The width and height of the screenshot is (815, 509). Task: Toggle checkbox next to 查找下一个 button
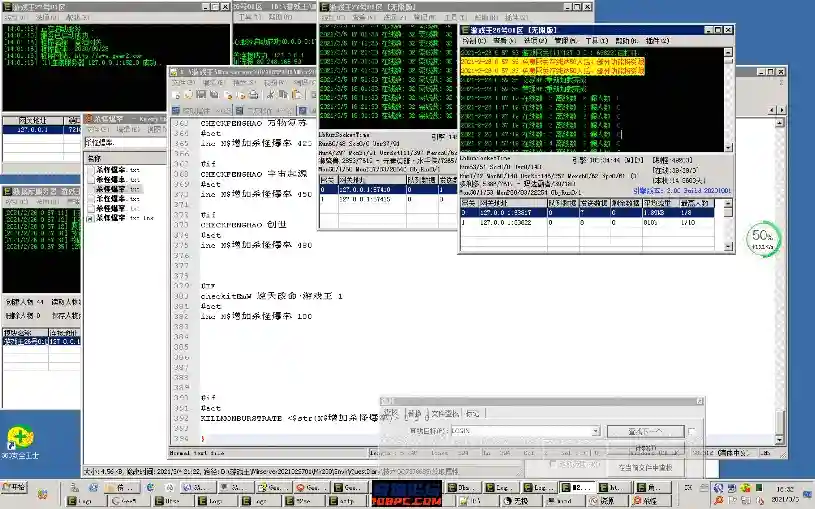692,432
